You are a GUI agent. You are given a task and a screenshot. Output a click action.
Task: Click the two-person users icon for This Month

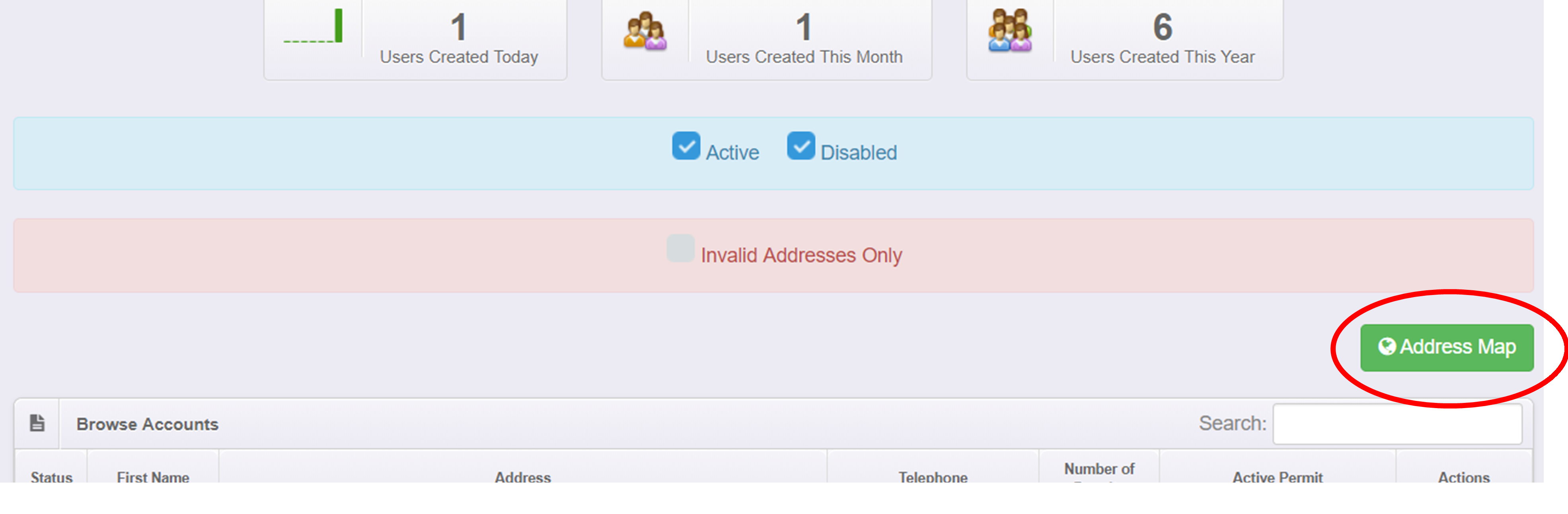645,30
